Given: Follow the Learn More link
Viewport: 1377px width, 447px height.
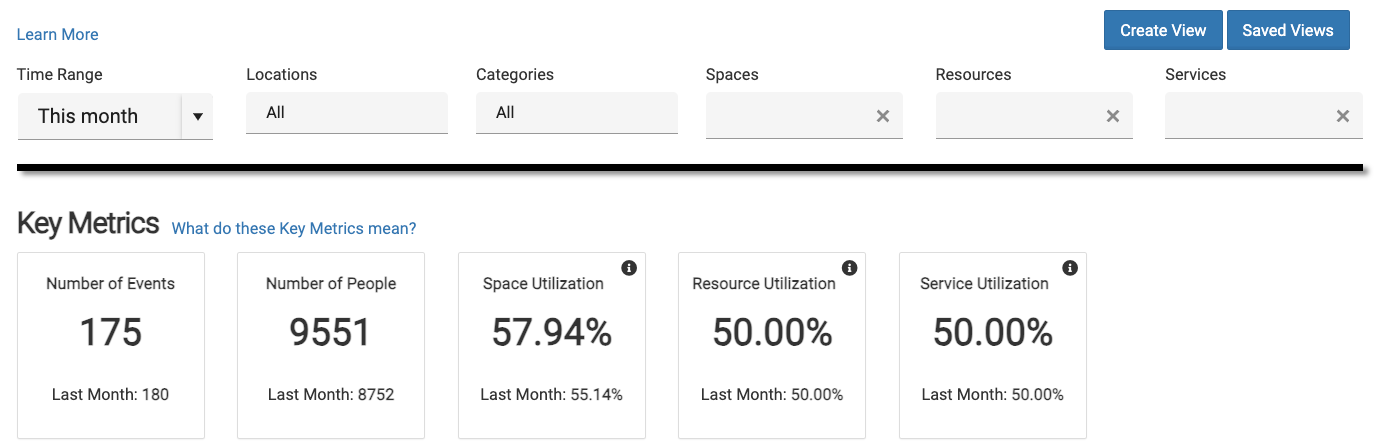Looking at the screenshot, I should click(57, 34).
